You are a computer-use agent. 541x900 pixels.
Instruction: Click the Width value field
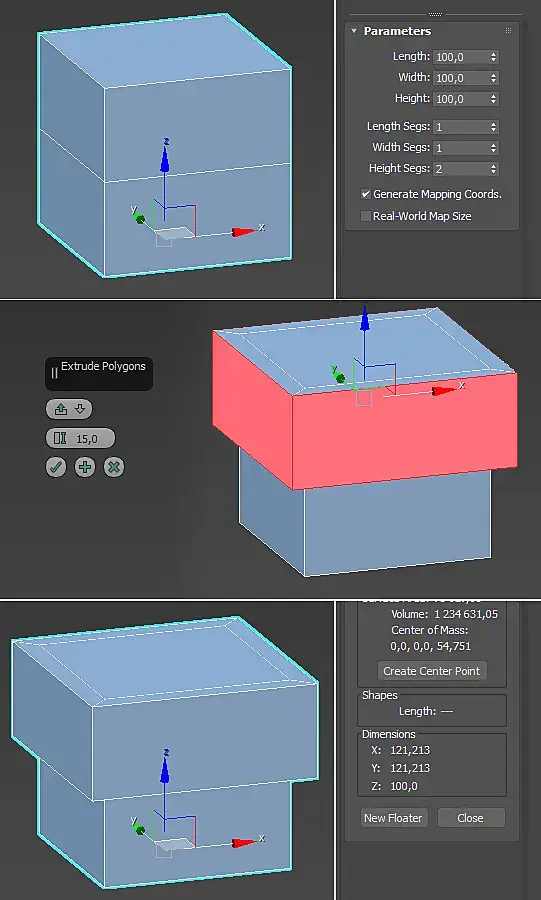461,78
